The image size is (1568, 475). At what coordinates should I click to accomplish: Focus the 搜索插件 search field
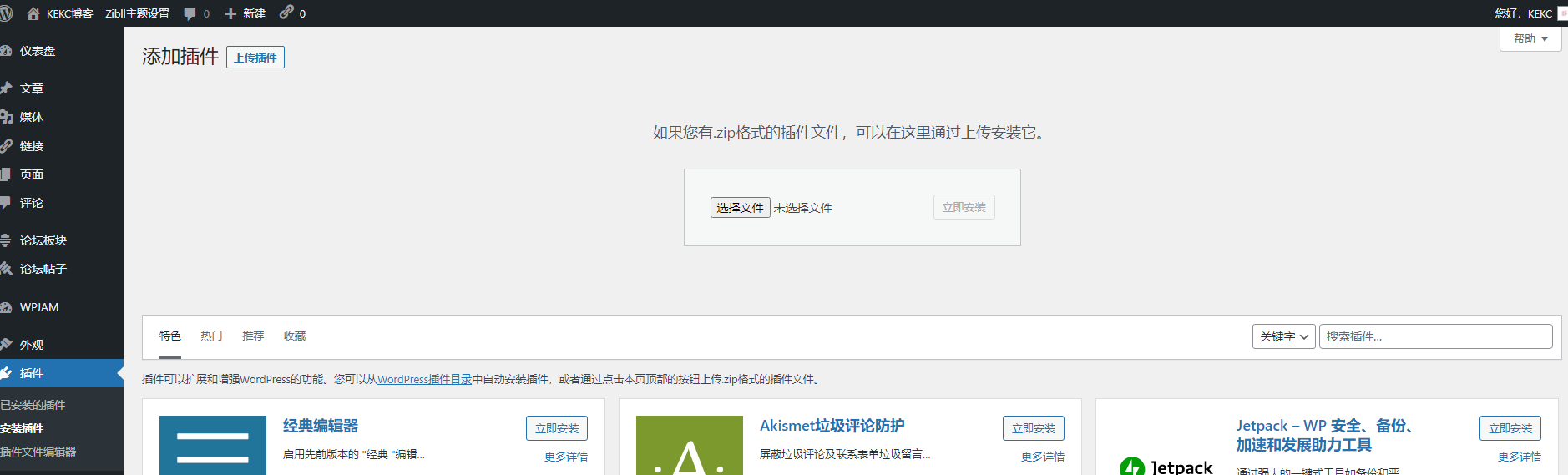(x=1436, y=336)
